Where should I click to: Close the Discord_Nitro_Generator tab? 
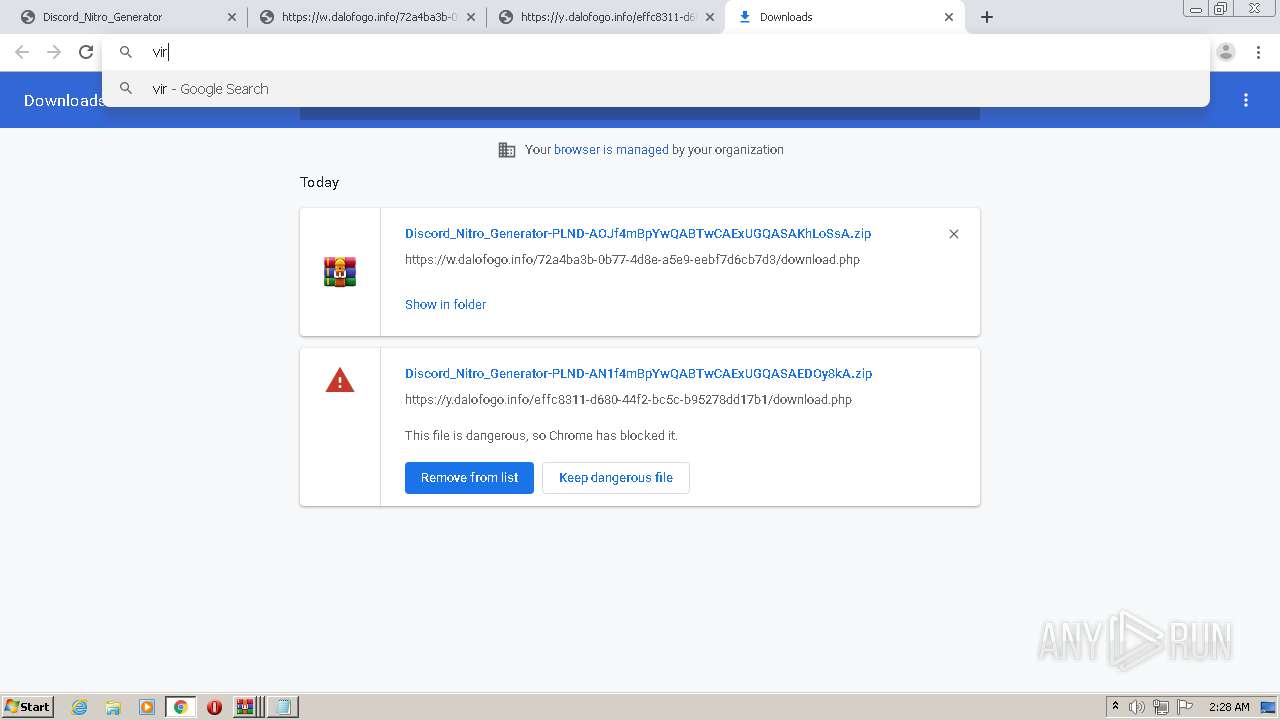[232, 17]
